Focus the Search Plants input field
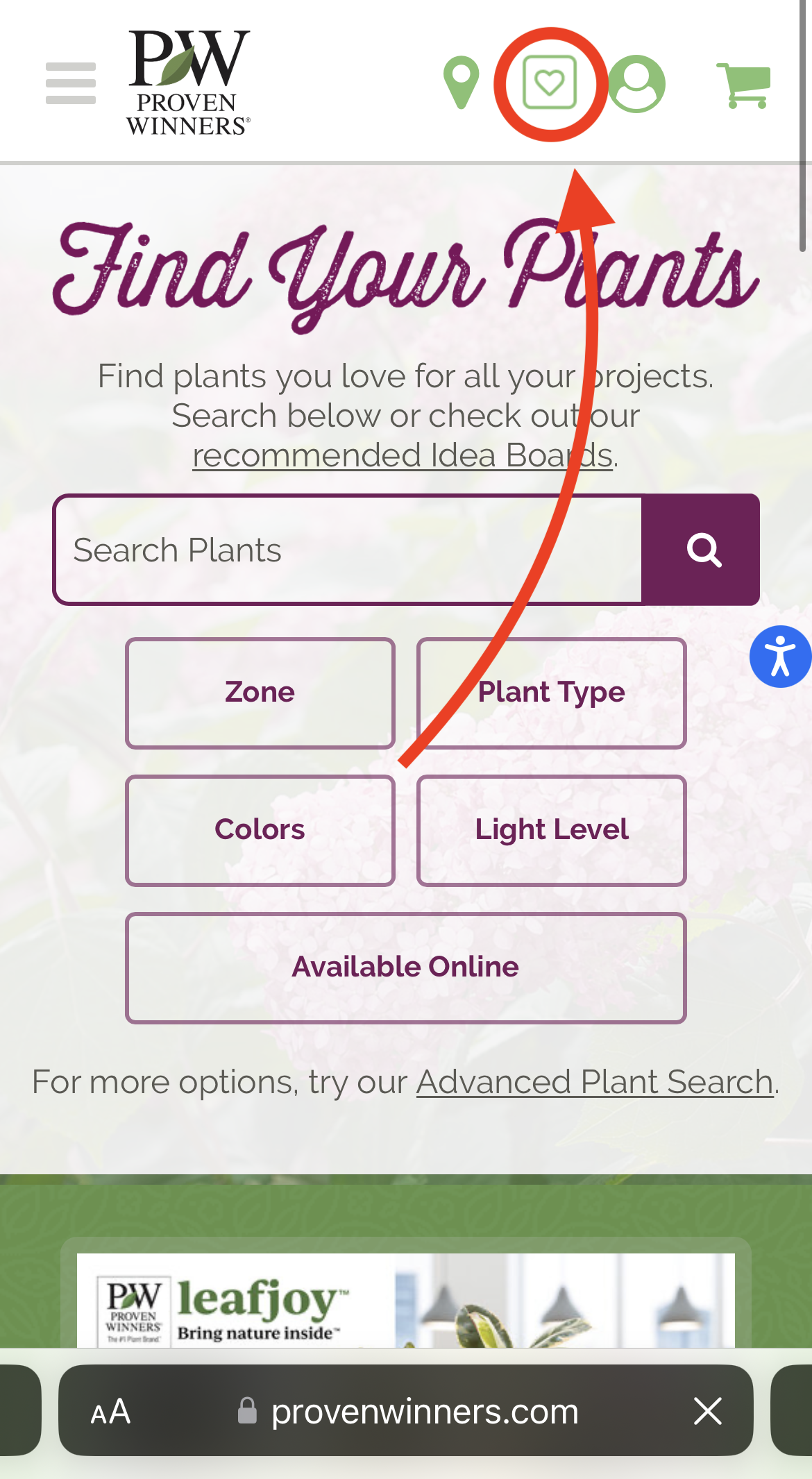The width and height of the screenshot is (812, 1479). coord(347,550)
